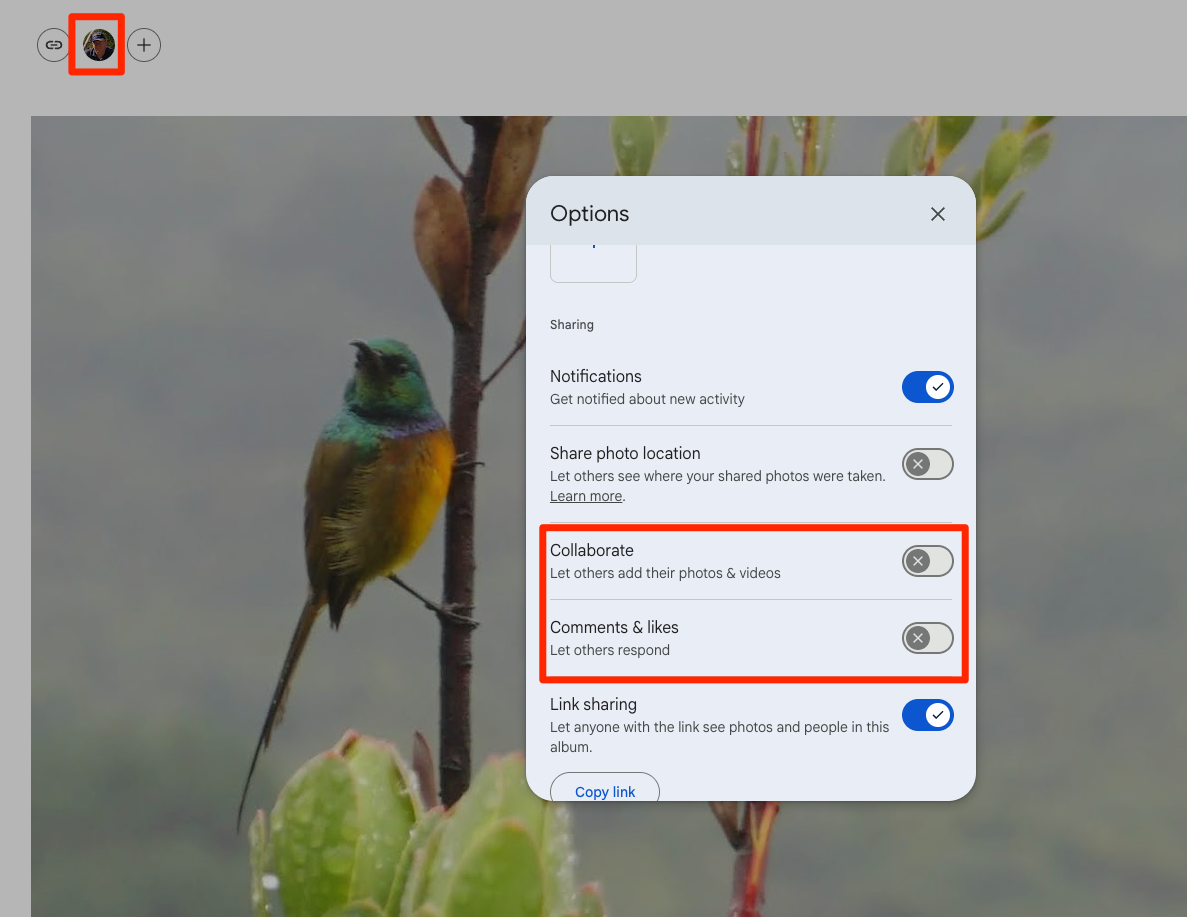Click the link icon above the photo
Image resolution: width=1187 pixels, height=917 pixels.
[x=53, y=45]
